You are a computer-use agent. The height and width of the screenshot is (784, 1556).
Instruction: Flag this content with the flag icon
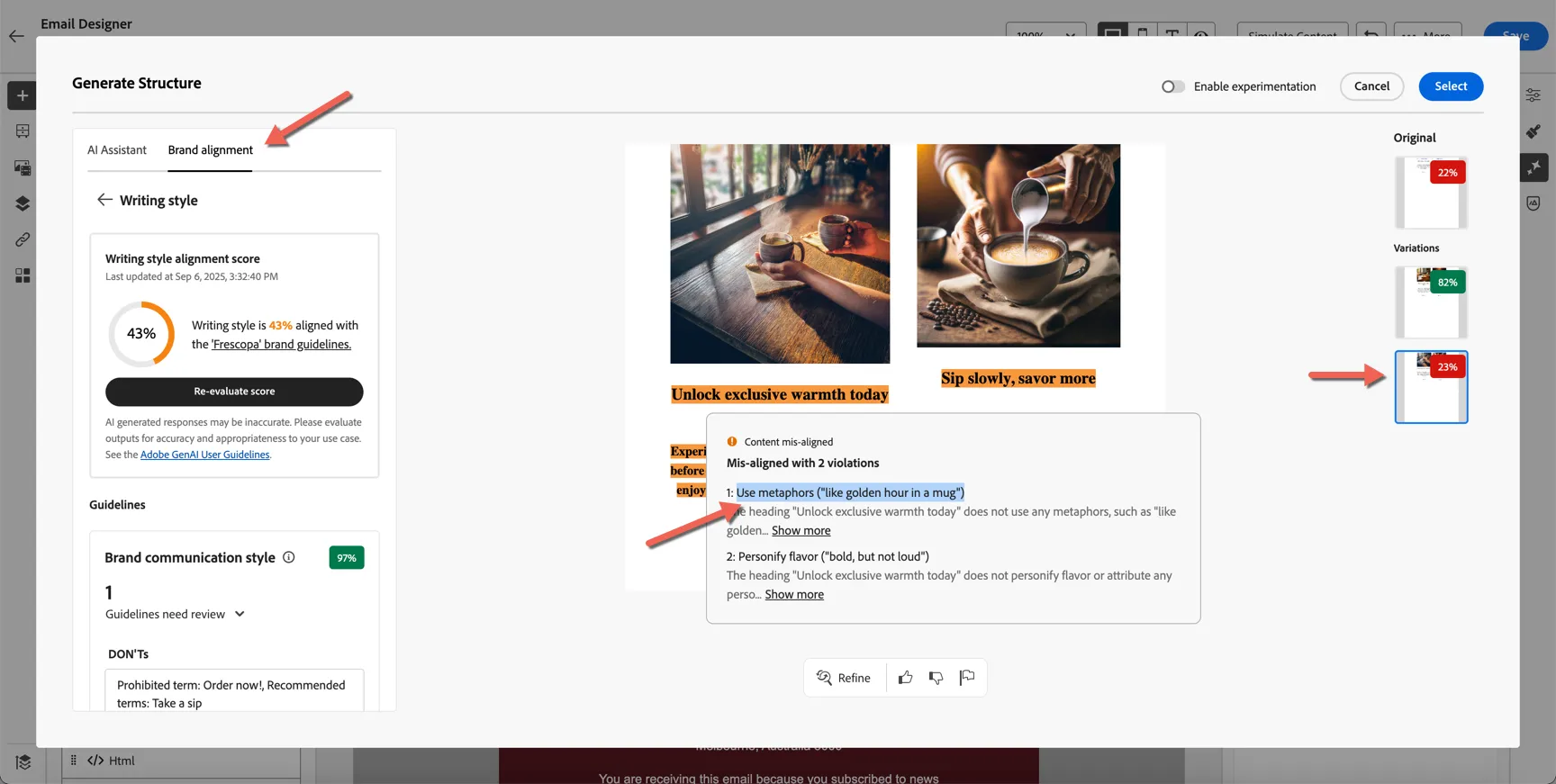coord(967,678)
